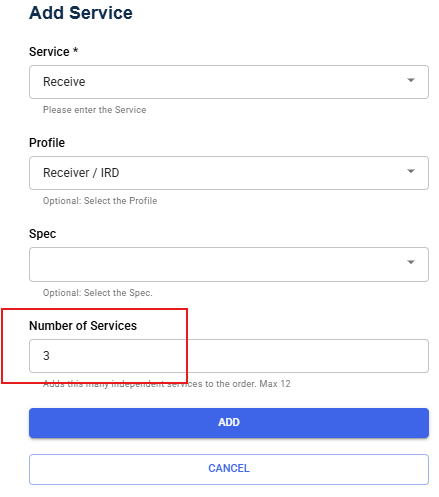Expand the empty Spec dropdown field
This screenshot has height=497, width=439.
point(229,264)
